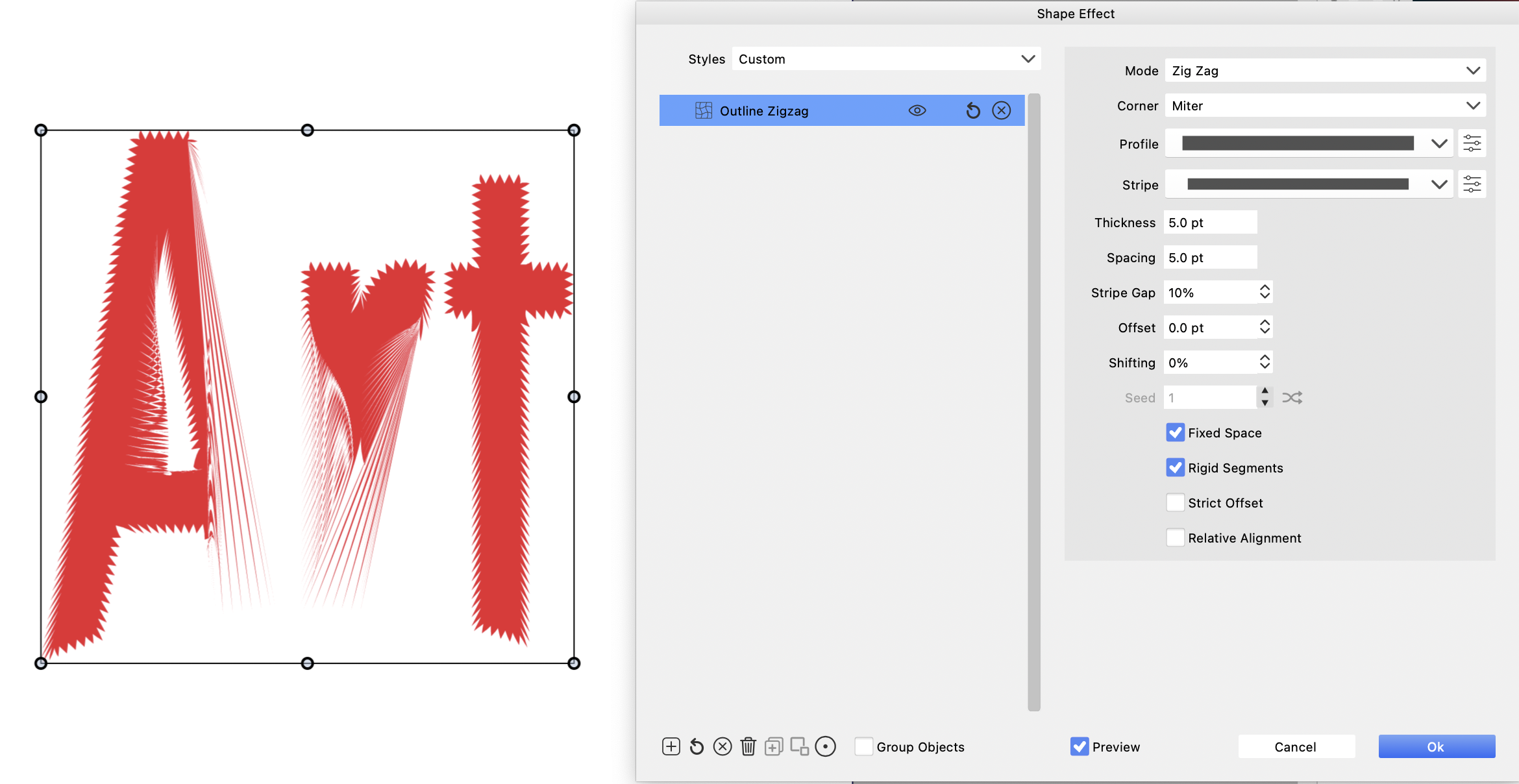Remove the Outline Zigzag effect with its X
Screen dimensions: 1519x784
[x=1002, y=111]
